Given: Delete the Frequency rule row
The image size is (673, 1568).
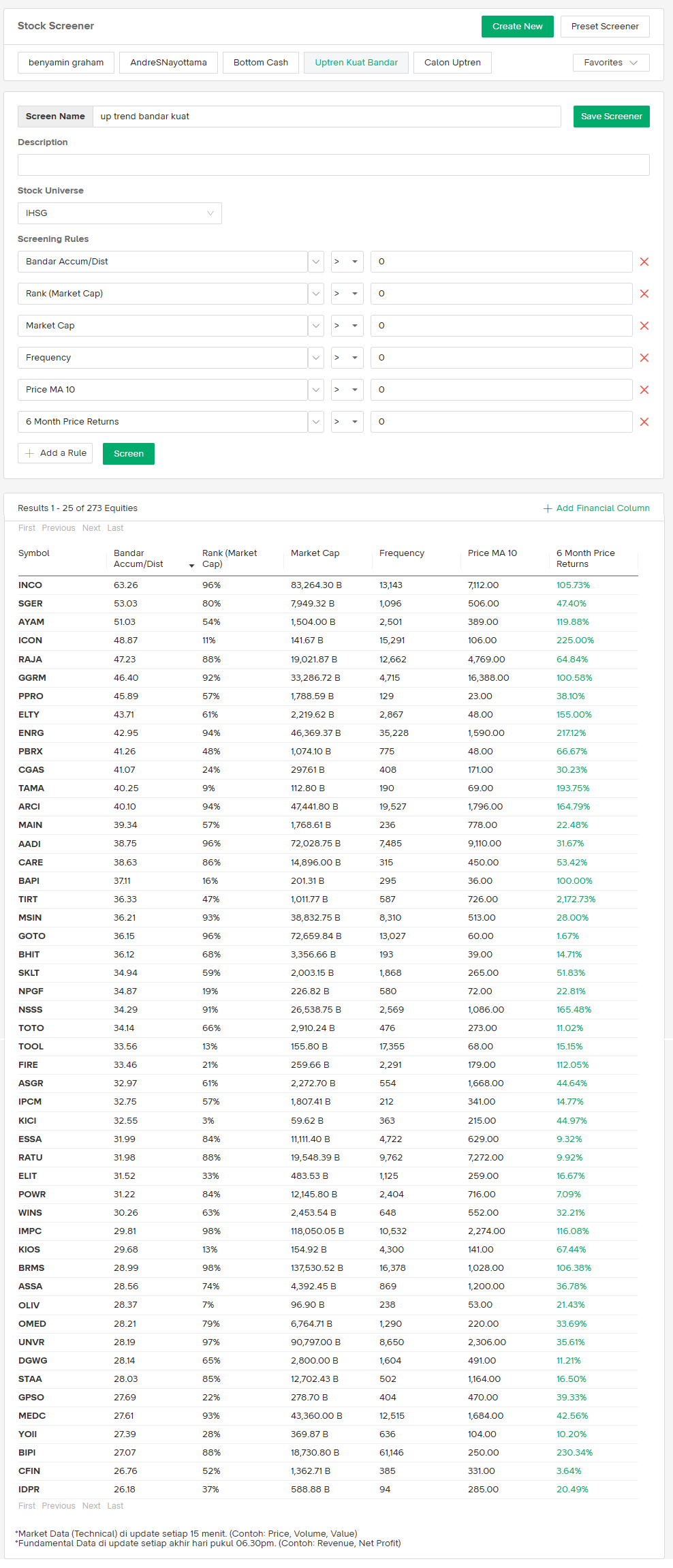Looking at the screenshot, I should pyautogui.click(x=644, y=358).
